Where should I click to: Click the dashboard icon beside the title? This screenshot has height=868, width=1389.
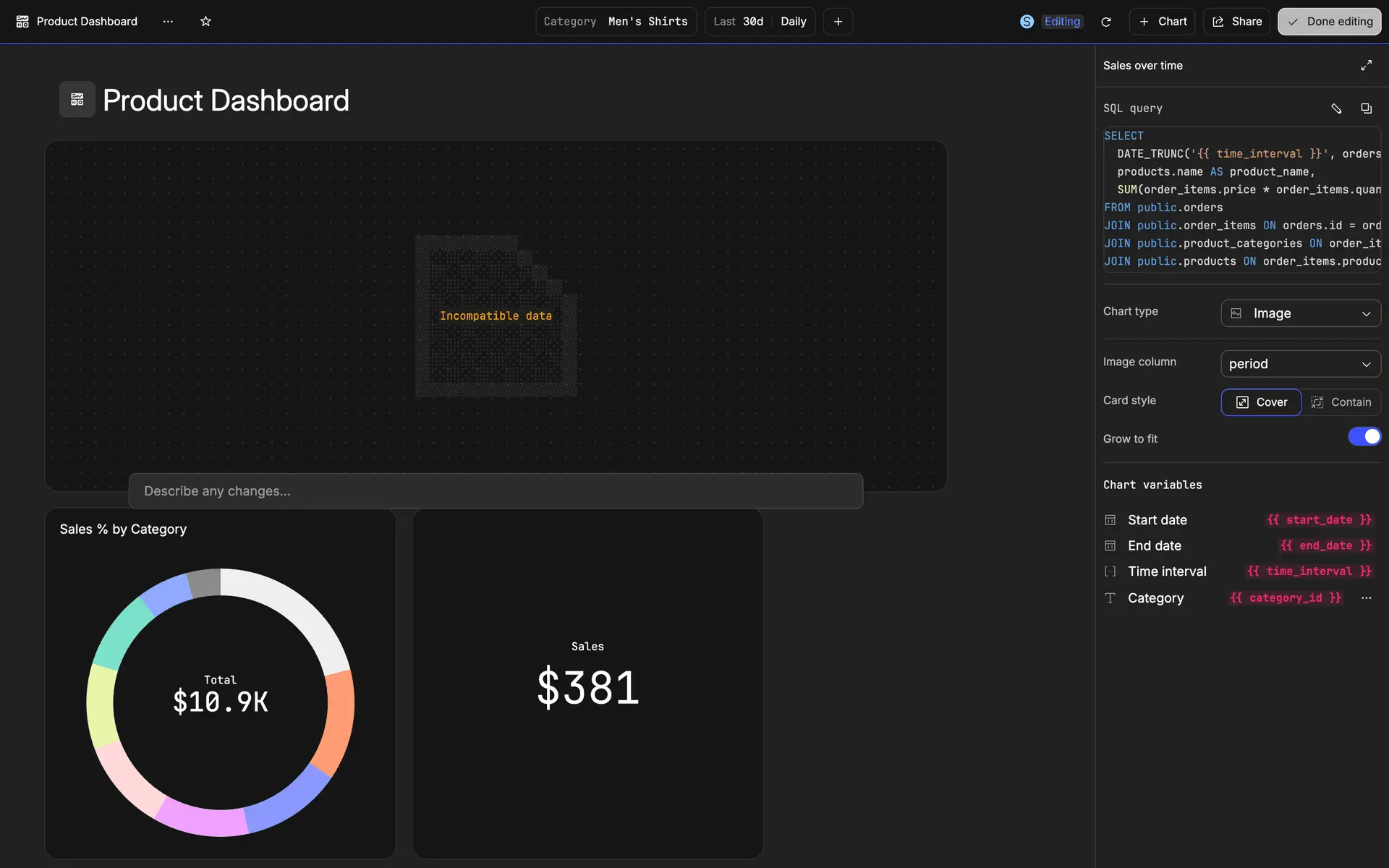77,100
